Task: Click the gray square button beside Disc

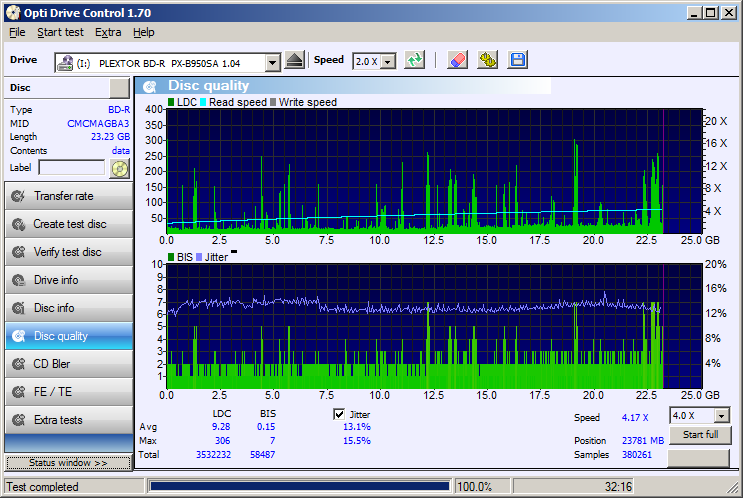Action: (119, 88)
